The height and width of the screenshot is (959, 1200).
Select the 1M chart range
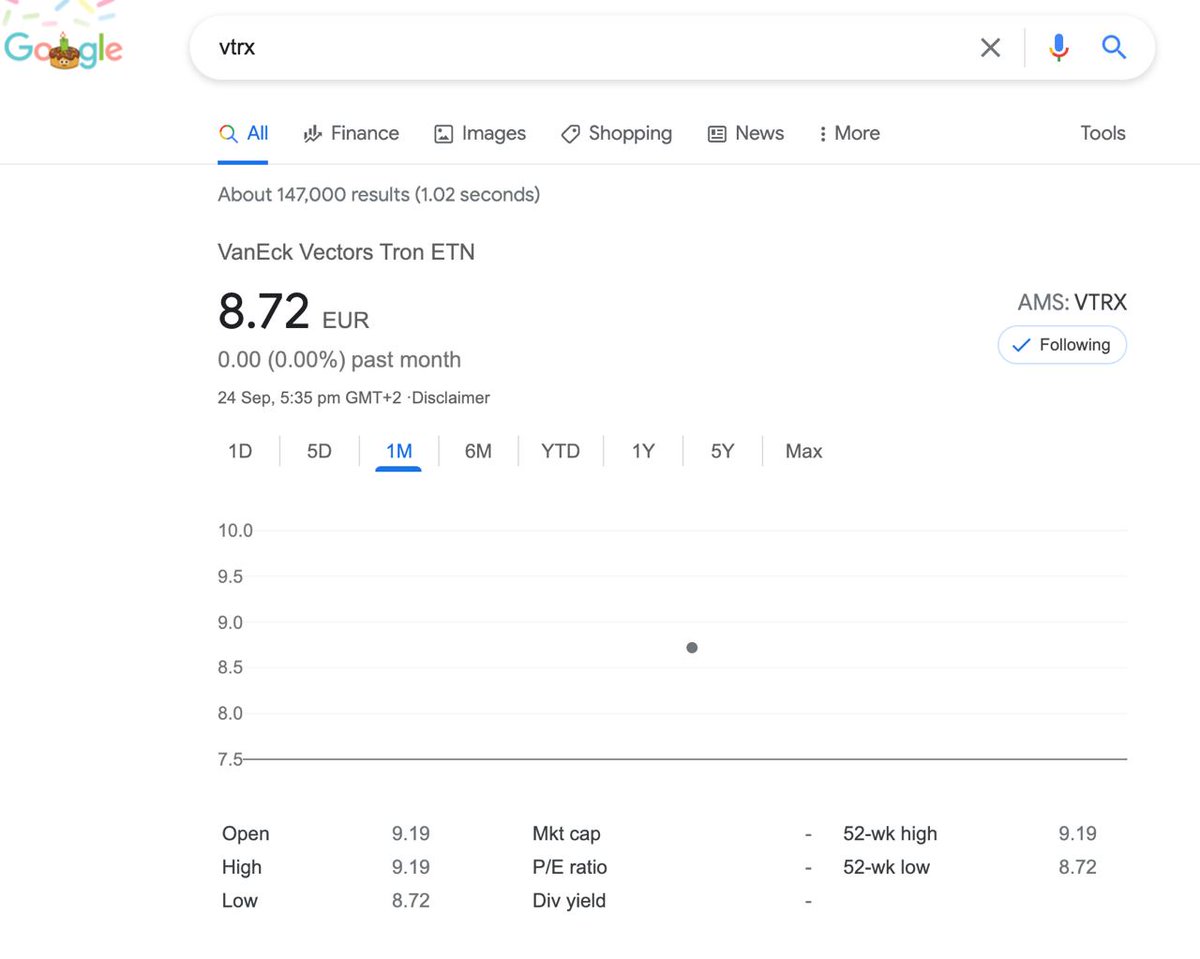point(399,451)
